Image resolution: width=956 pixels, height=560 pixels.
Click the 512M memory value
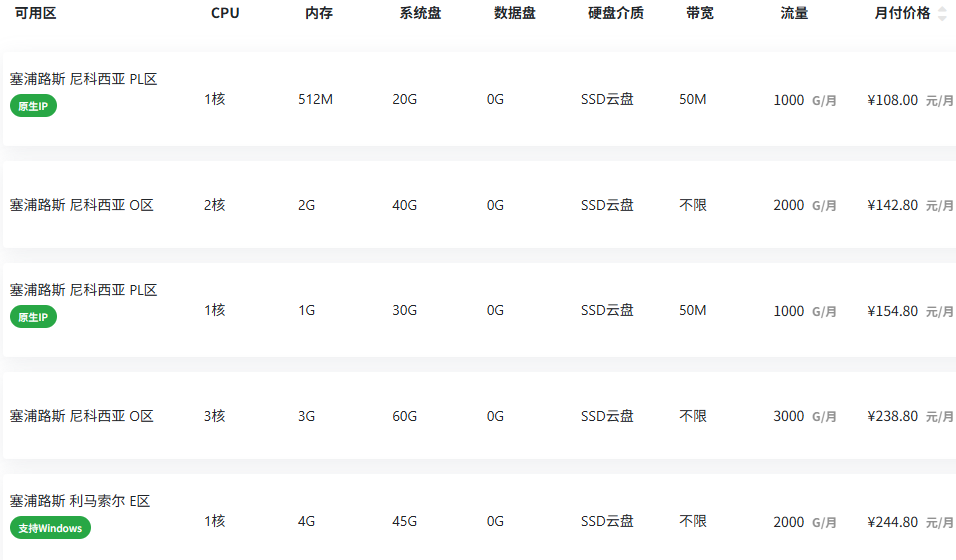coord(315,99)
